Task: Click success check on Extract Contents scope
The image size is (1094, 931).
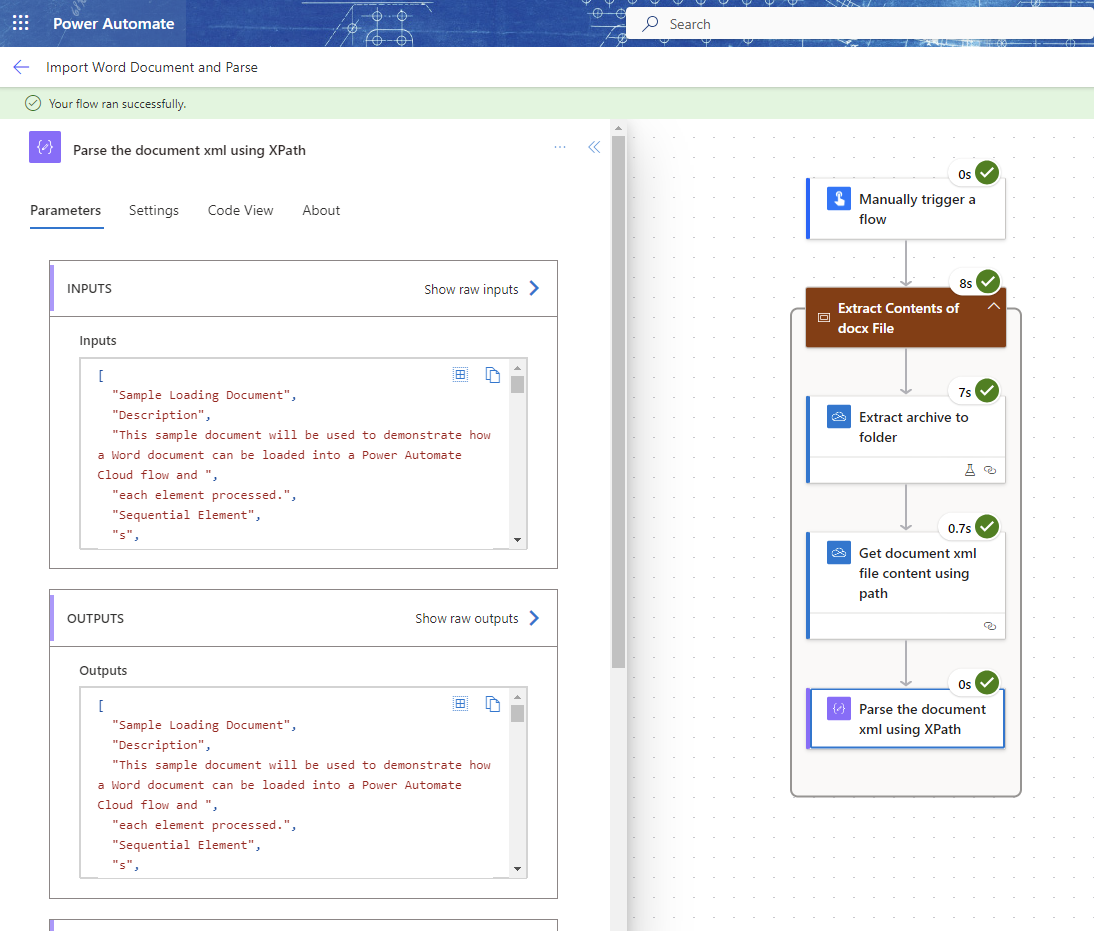Action: 987,281
